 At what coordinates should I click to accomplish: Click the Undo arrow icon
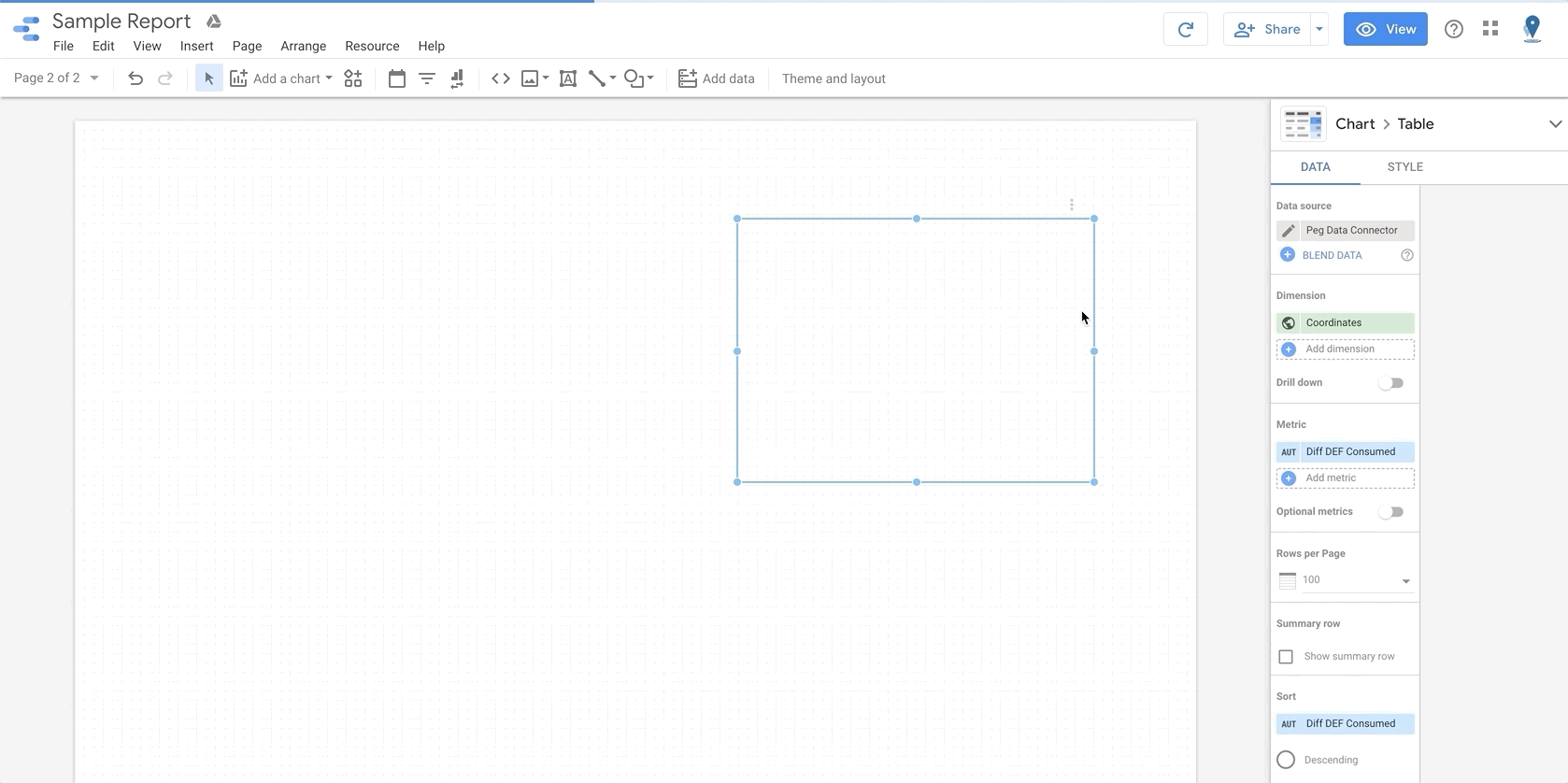135,78
